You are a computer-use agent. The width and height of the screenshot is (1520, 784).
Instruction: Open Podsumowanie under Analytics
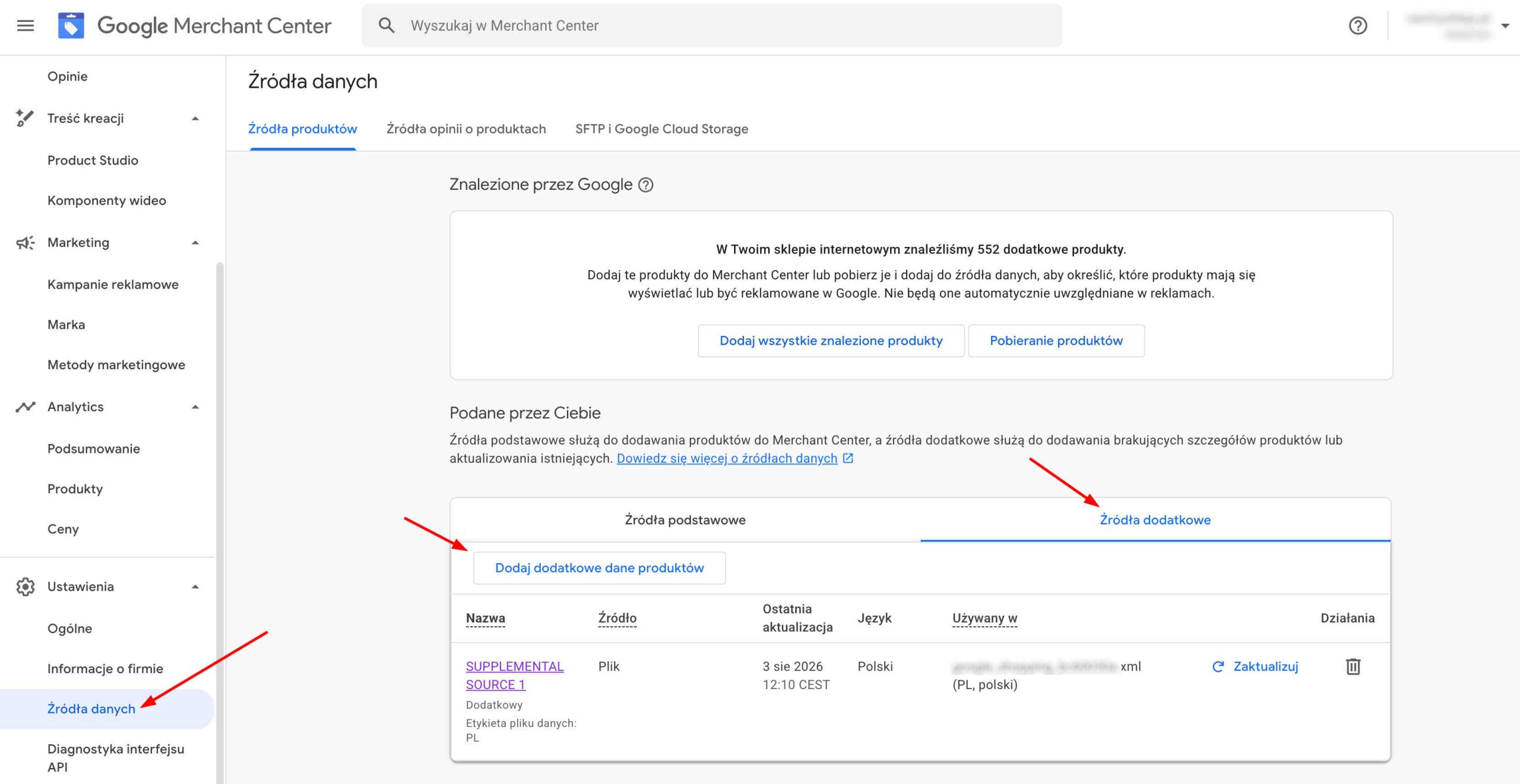point(94,449)
